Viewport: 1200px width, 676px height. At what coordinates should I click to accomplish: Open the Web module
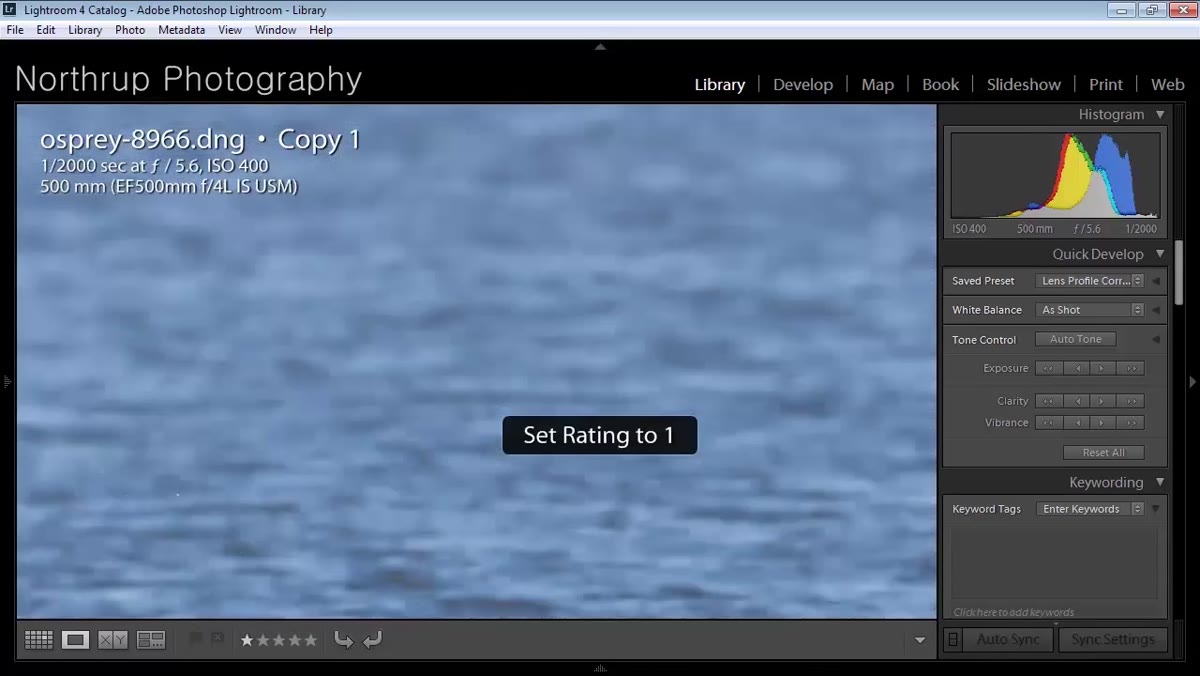[x=1167, y=85]
